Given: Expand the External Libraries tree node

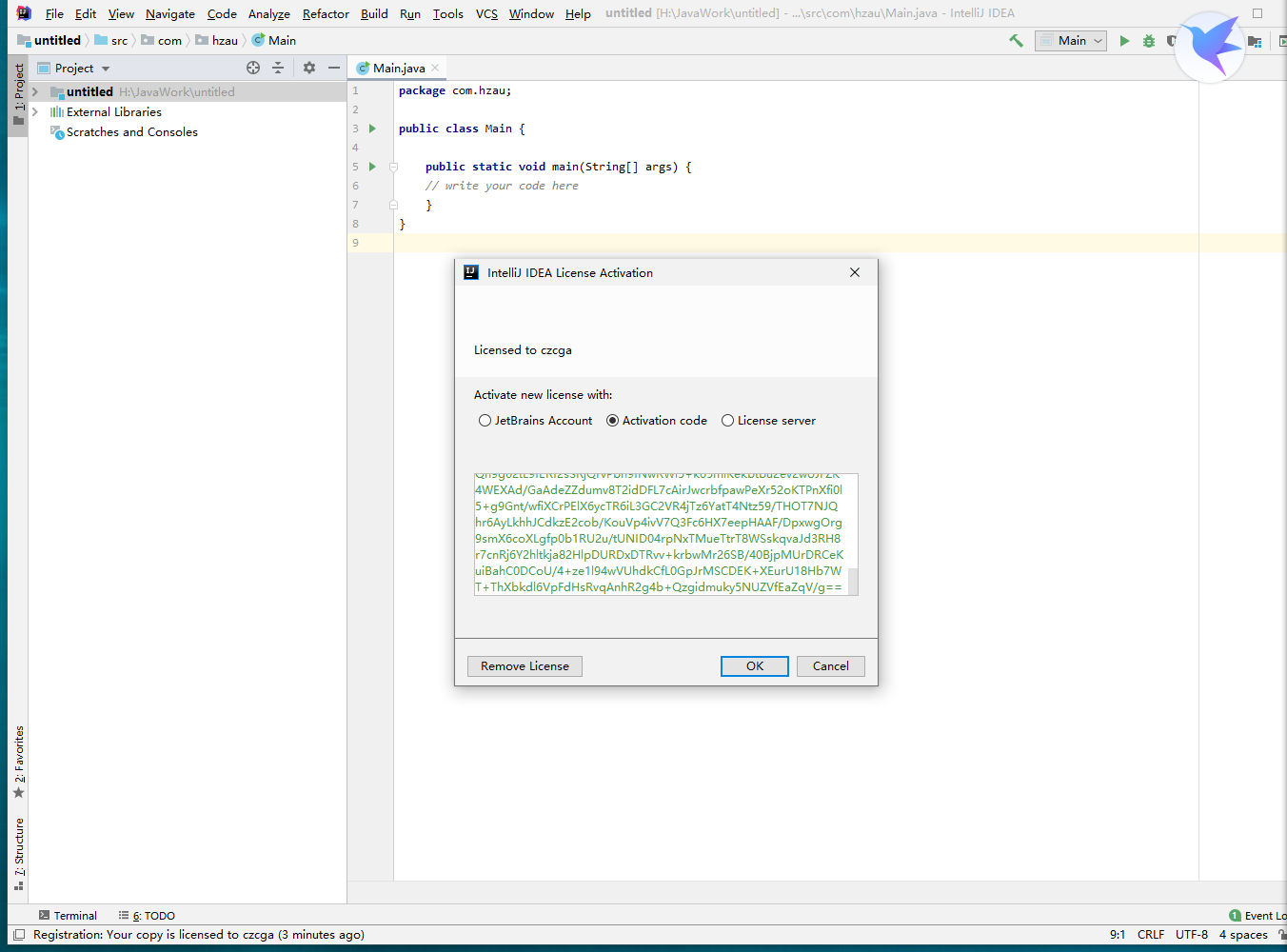Looking at the screenshot, I should click(x=35, y=112).
